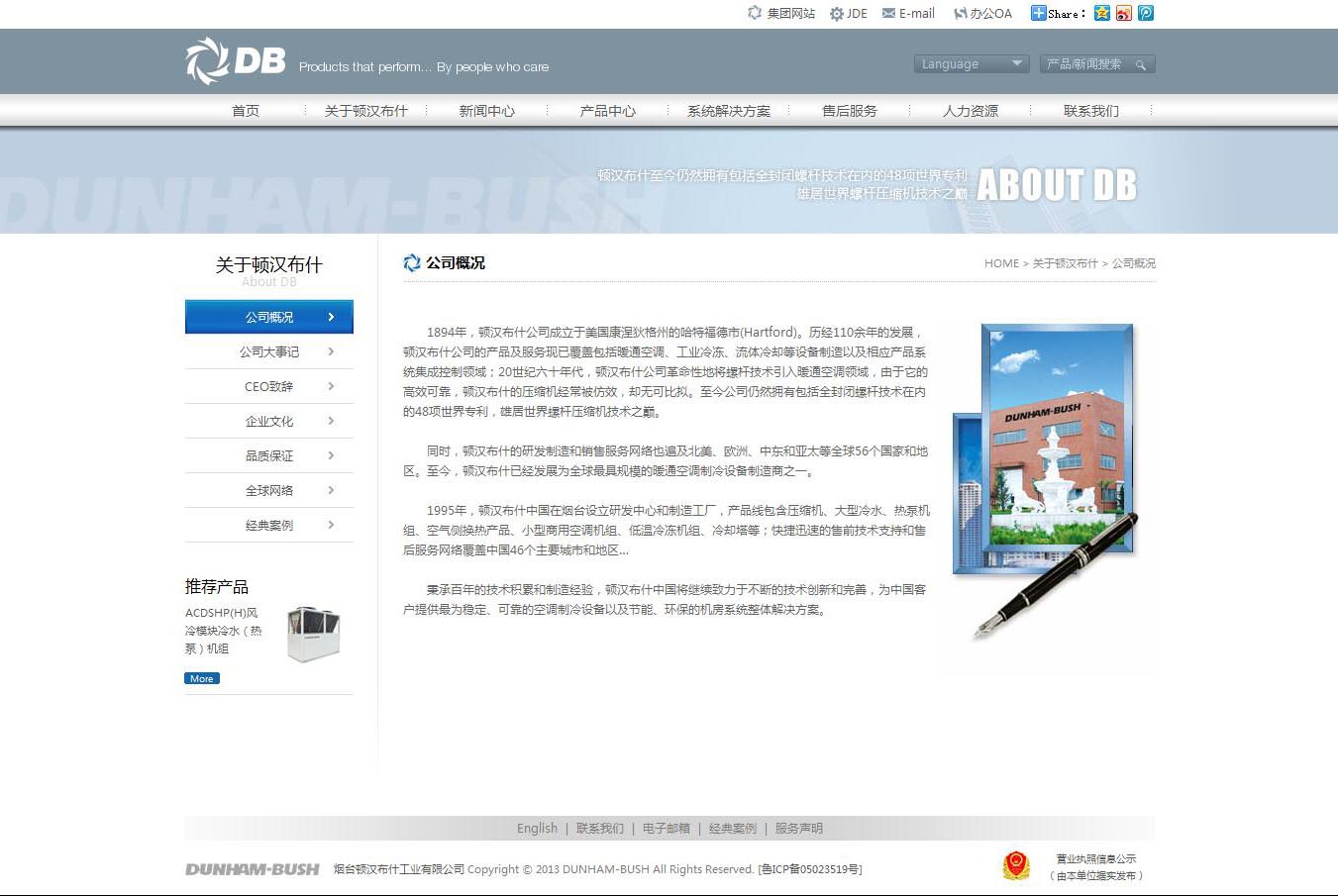The width and height of the screenshot is (1338, 896).
Task: Click the JDE gear icon
Action: tap(837, 14)
